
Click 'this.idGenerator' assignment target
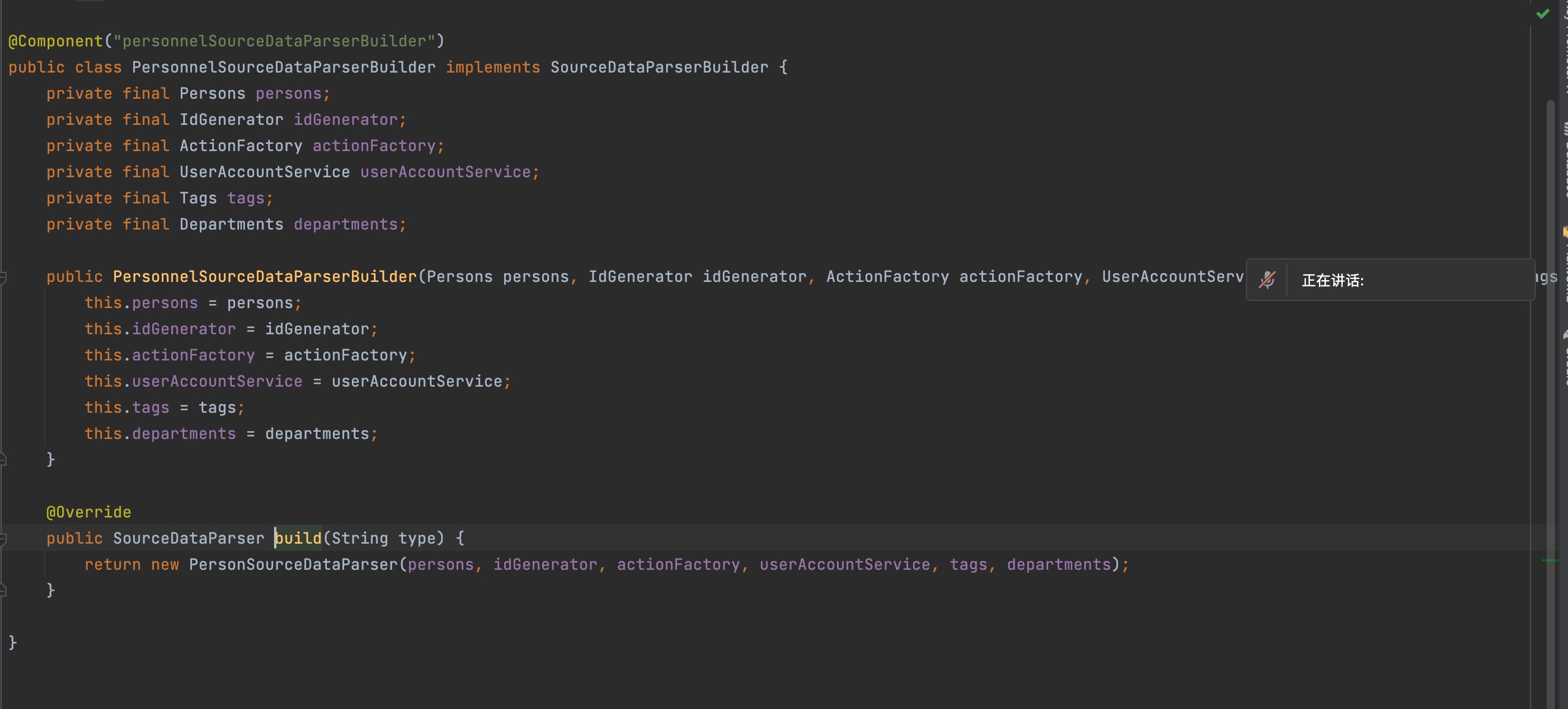[160, 329]
